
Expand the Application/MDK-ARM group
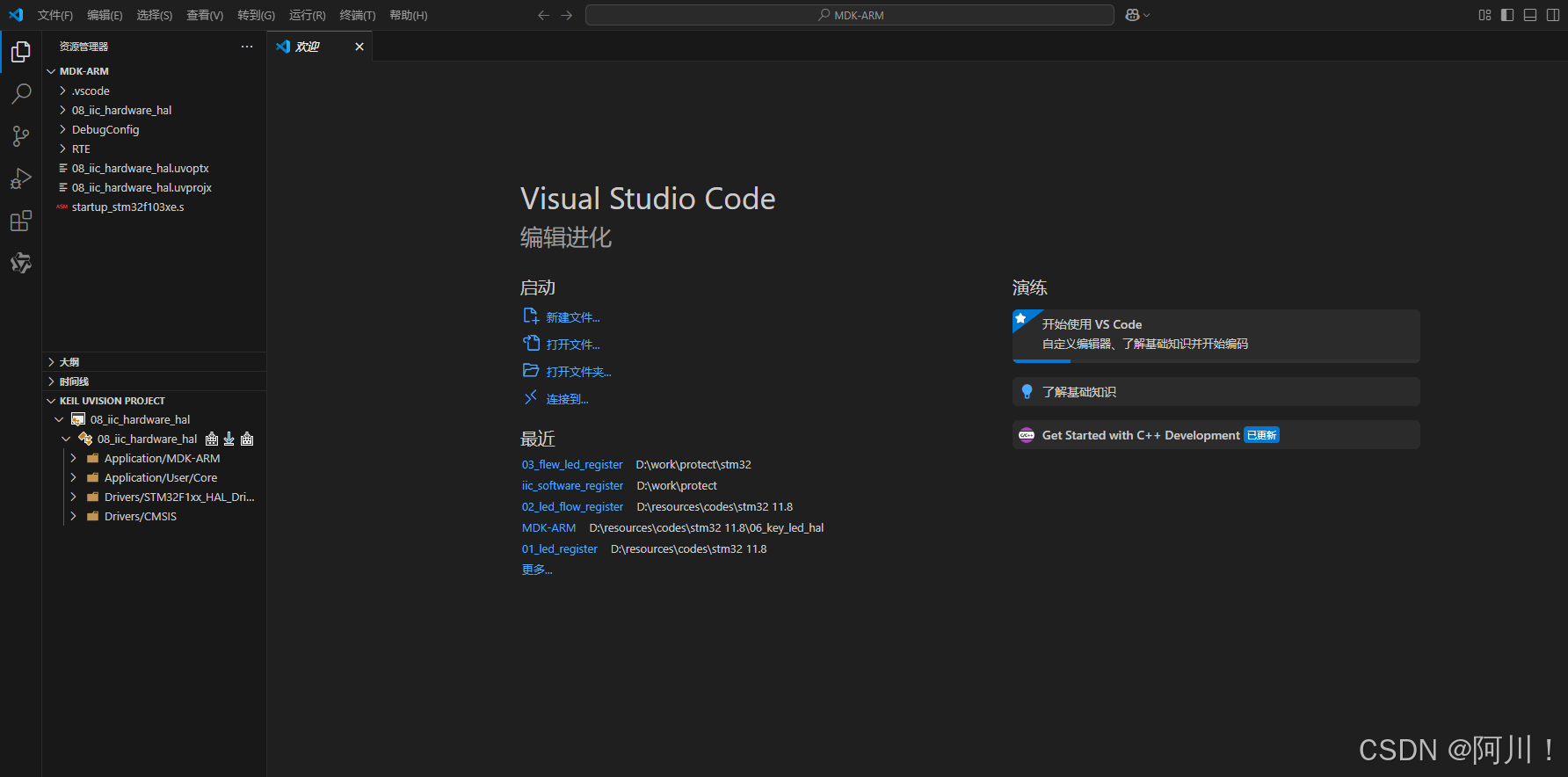[73, 458]
